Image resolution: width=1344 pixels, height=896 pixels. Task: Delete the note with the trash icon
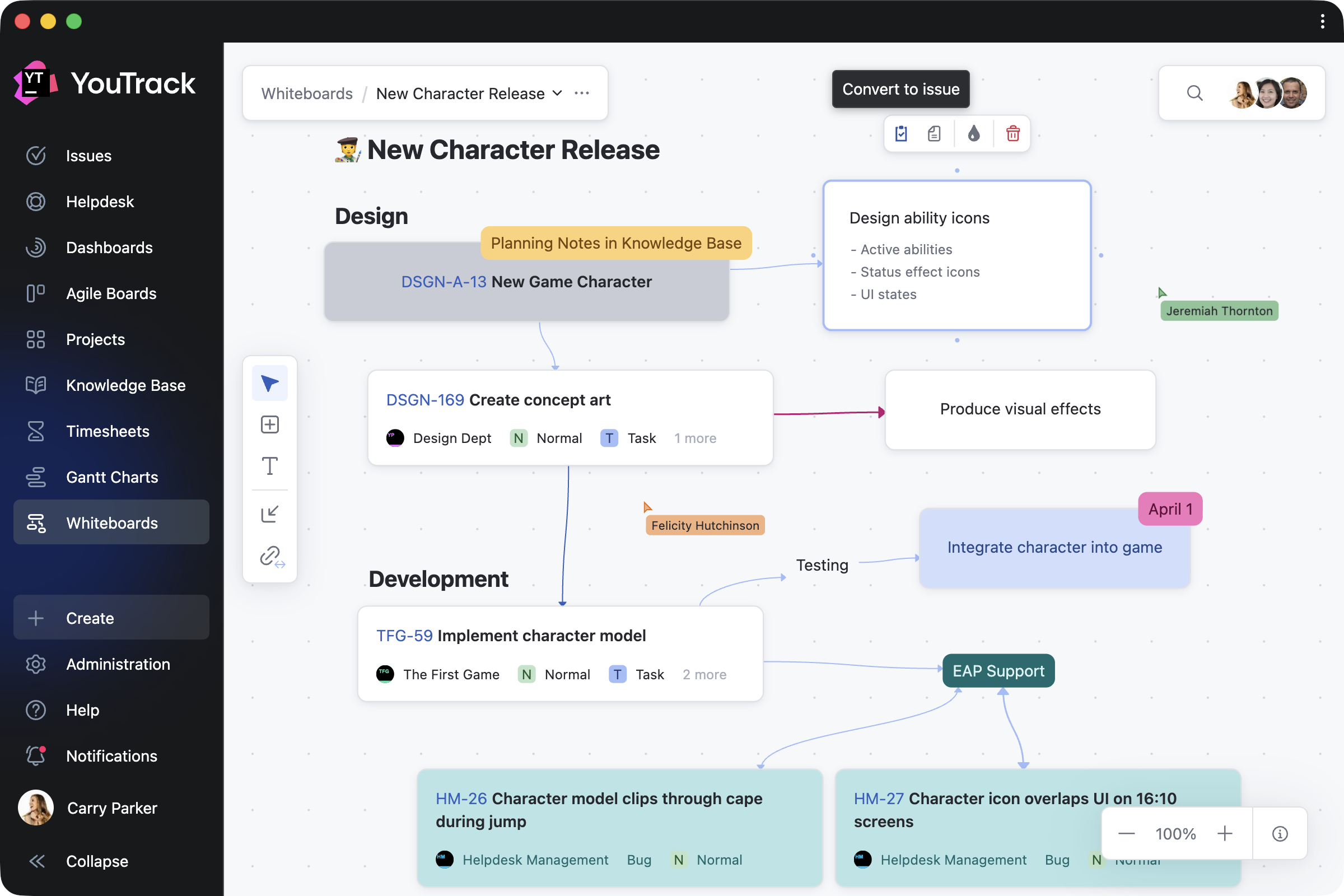click(1012, 134)
